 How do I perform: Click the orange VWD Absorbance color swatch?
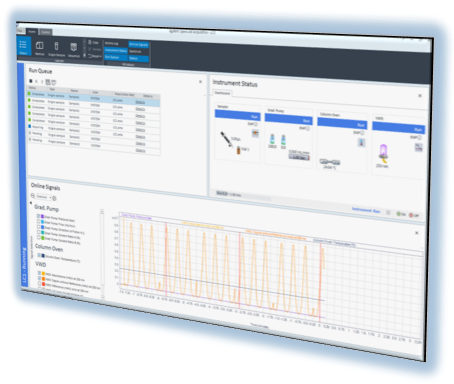[43, 274]
